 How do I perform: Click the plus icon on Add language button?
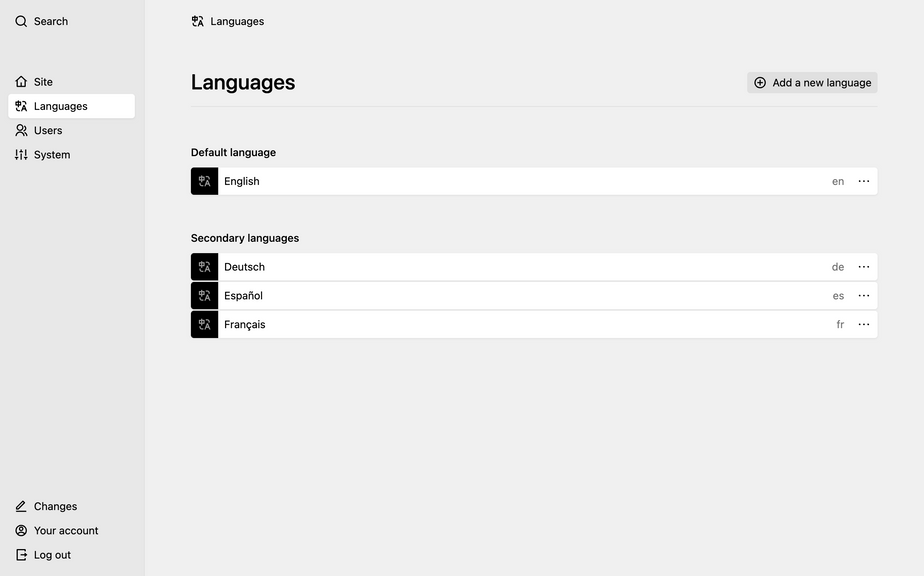pos(760,83)
